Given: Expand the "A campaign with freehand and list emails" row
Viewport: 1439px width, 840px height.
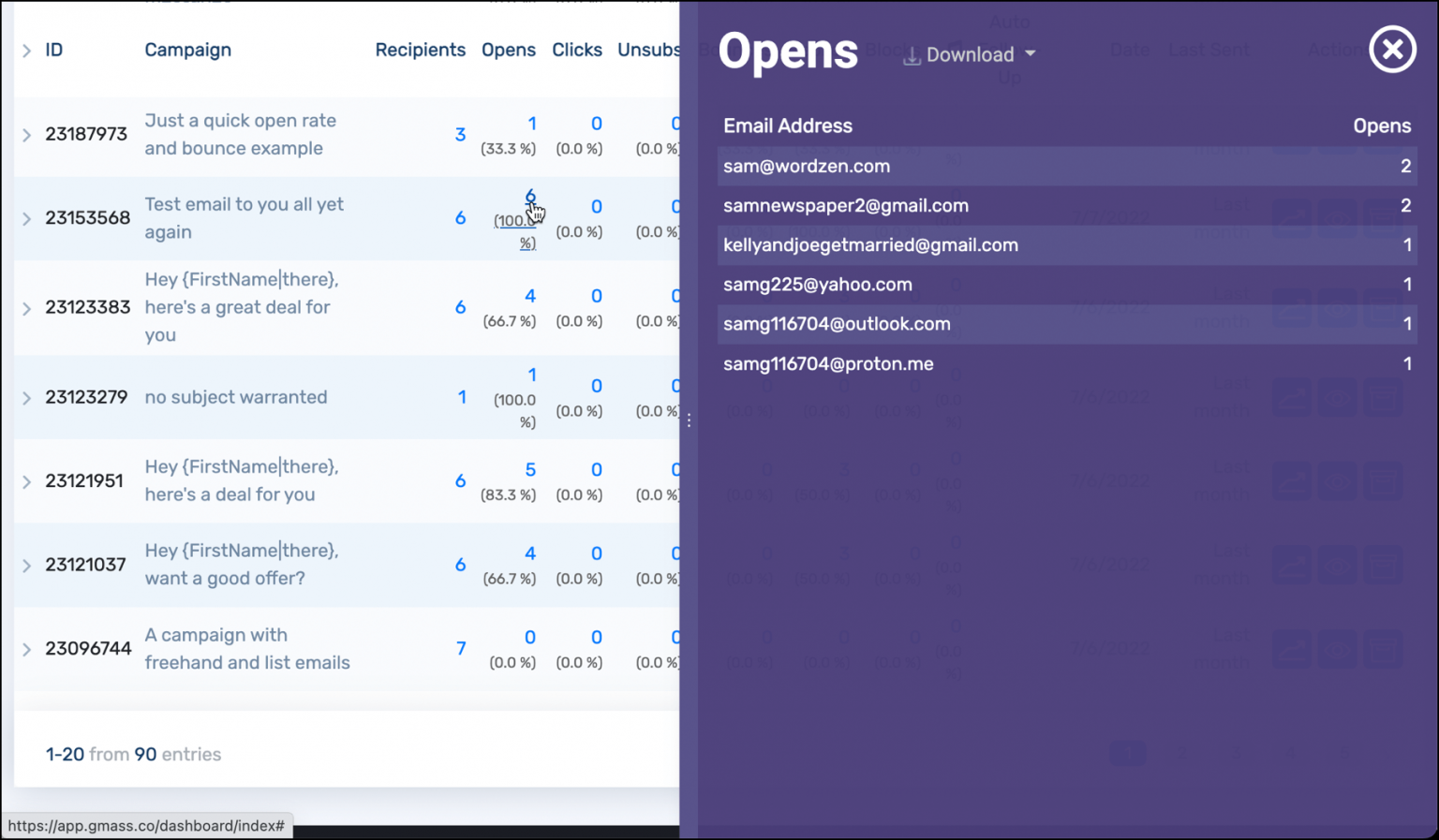Looking at the screenshot, I should coord(26,648).
